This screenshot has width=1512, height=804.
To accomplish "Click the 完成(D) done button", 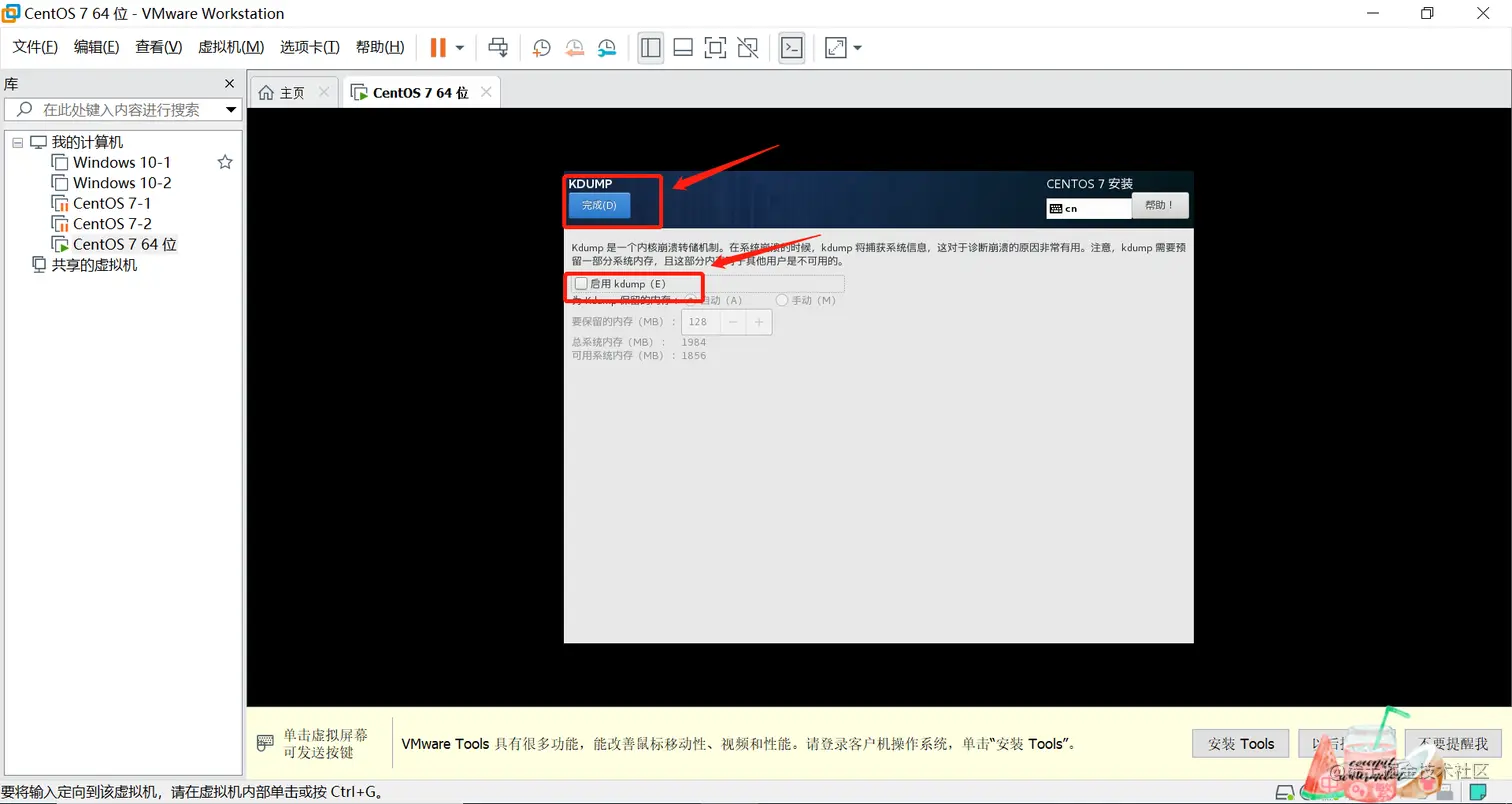I will (x=599, y=205).
